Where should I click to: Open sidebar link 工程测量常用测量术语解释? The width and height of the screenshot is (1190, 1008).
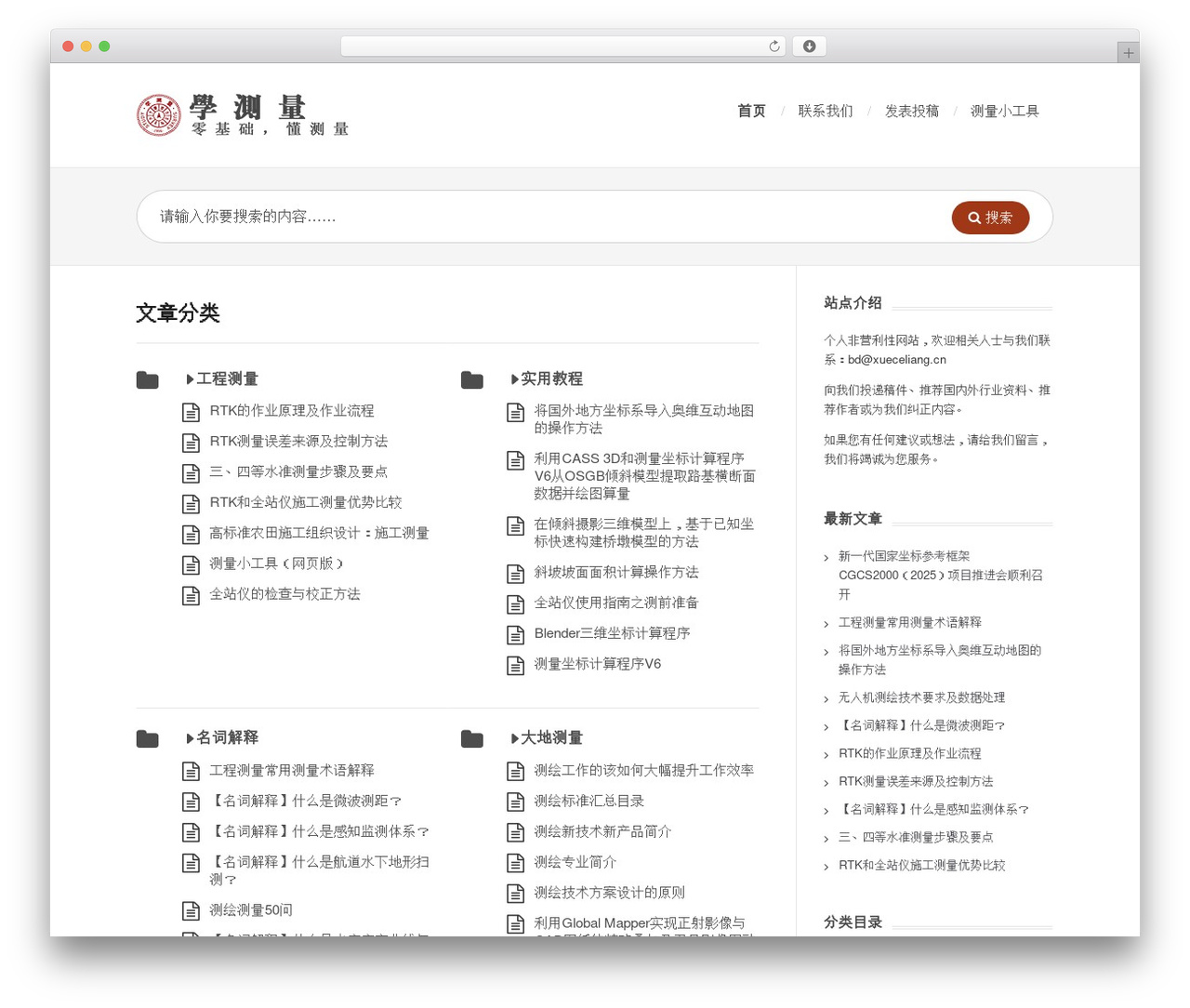click(x=910, y=622)
